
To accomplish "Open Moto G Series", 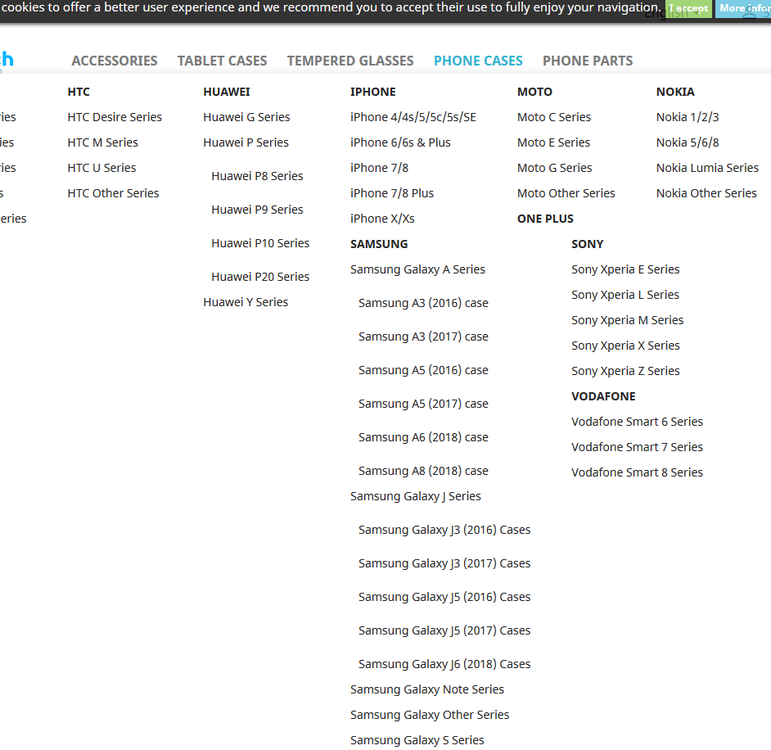I will coord(554,168).
